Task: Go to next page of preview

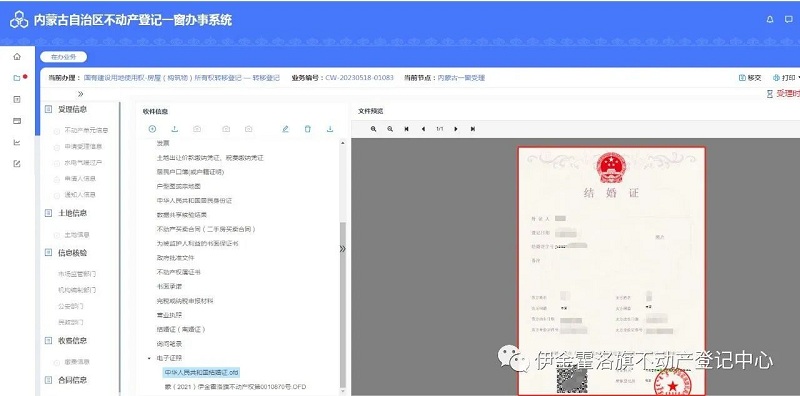Action: [456, 129]
